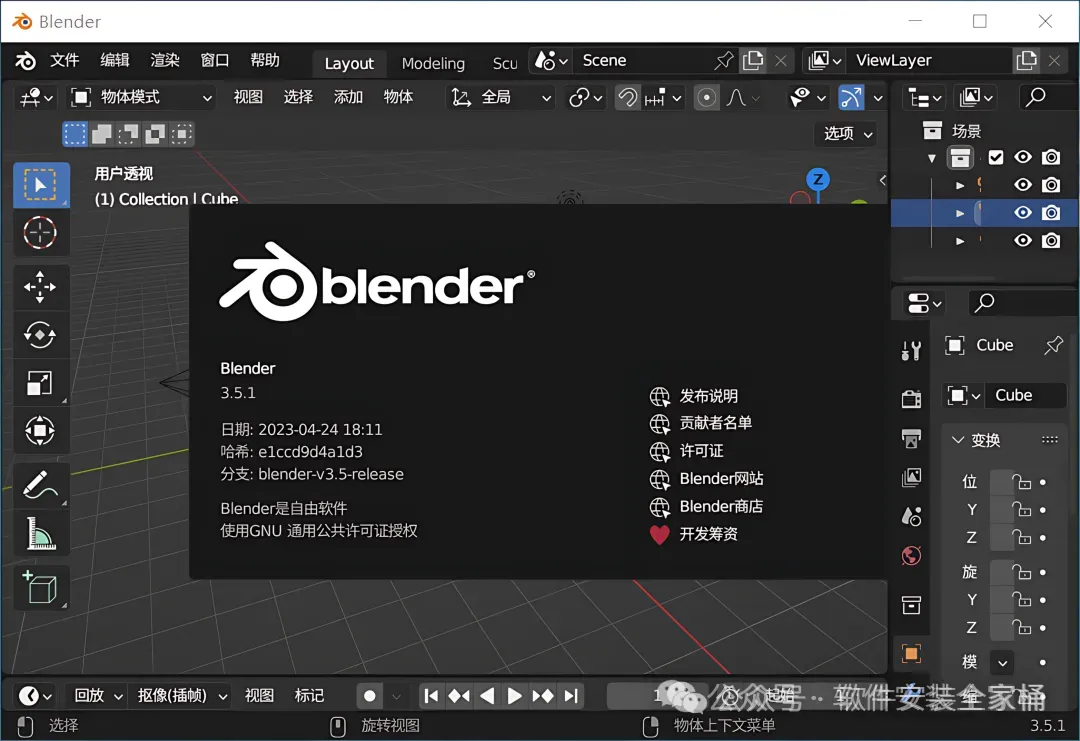Toggle render camera icon on highlighted row
The height and width of the screenshot is (741, 1080).
[1050, 213]
